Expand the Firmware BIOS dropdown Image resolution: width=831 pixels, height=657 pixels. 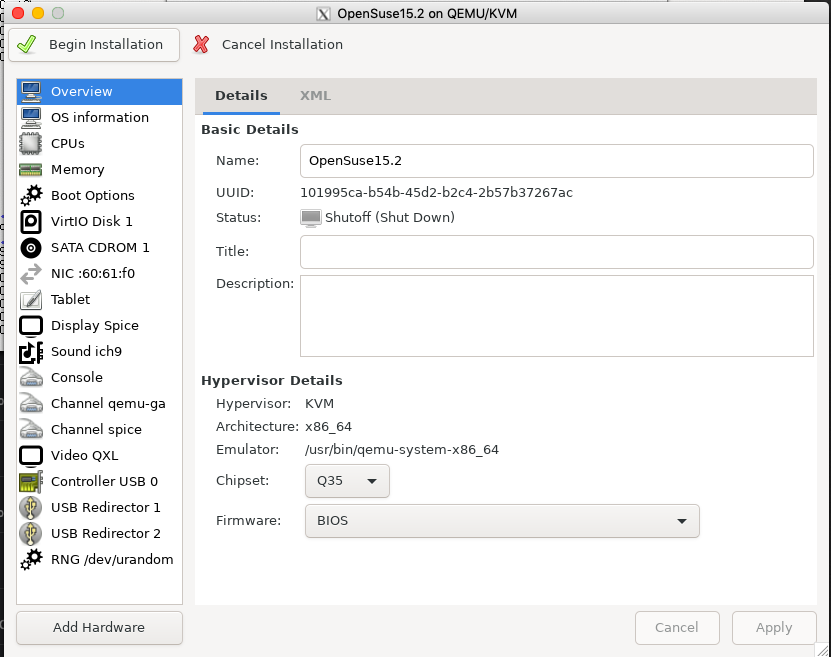tap(502, 521)
